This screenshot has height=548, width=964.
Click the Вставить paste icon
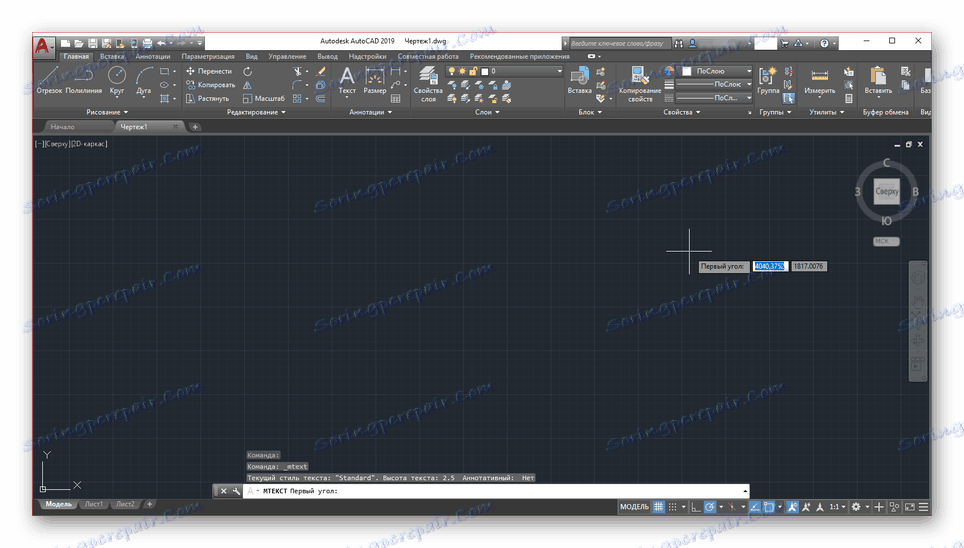[878, 81]
